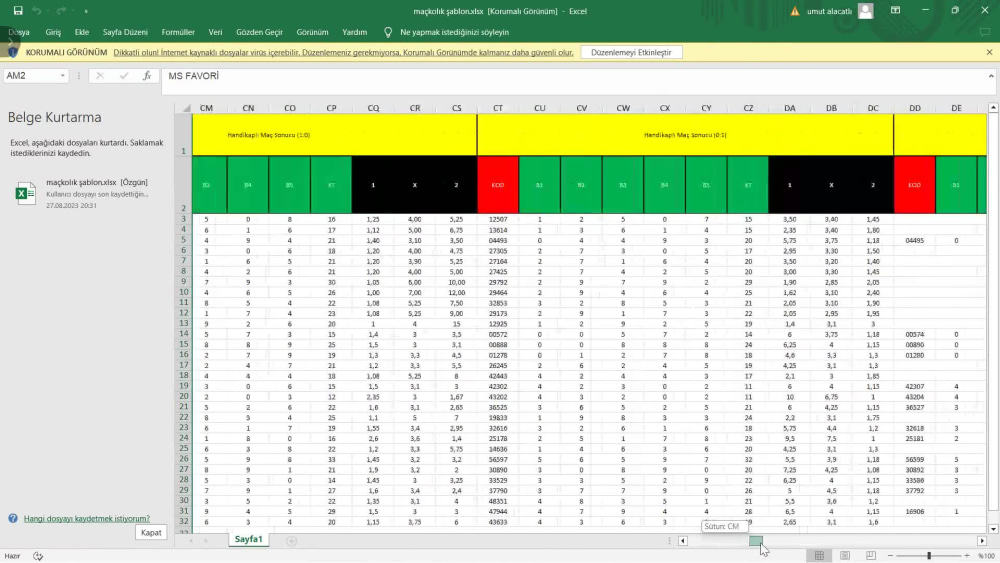Select row header 14

point(184,333)
